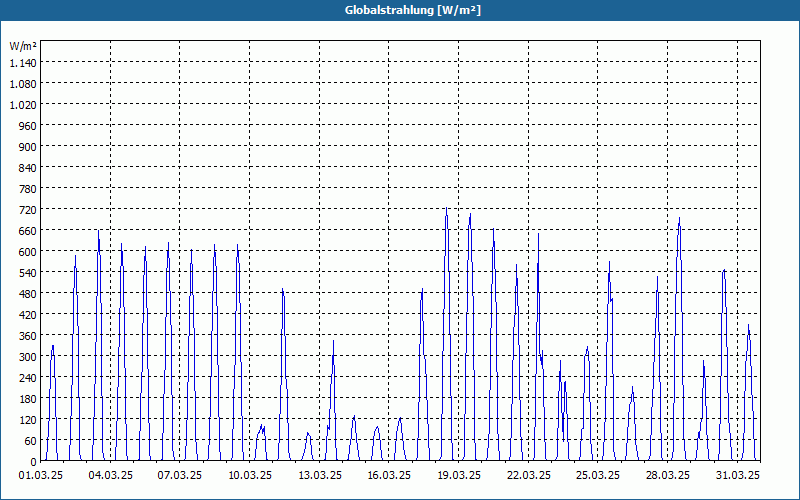800x500 pixels.
Task: Select the 0 y-axis value
Action: 34,462
